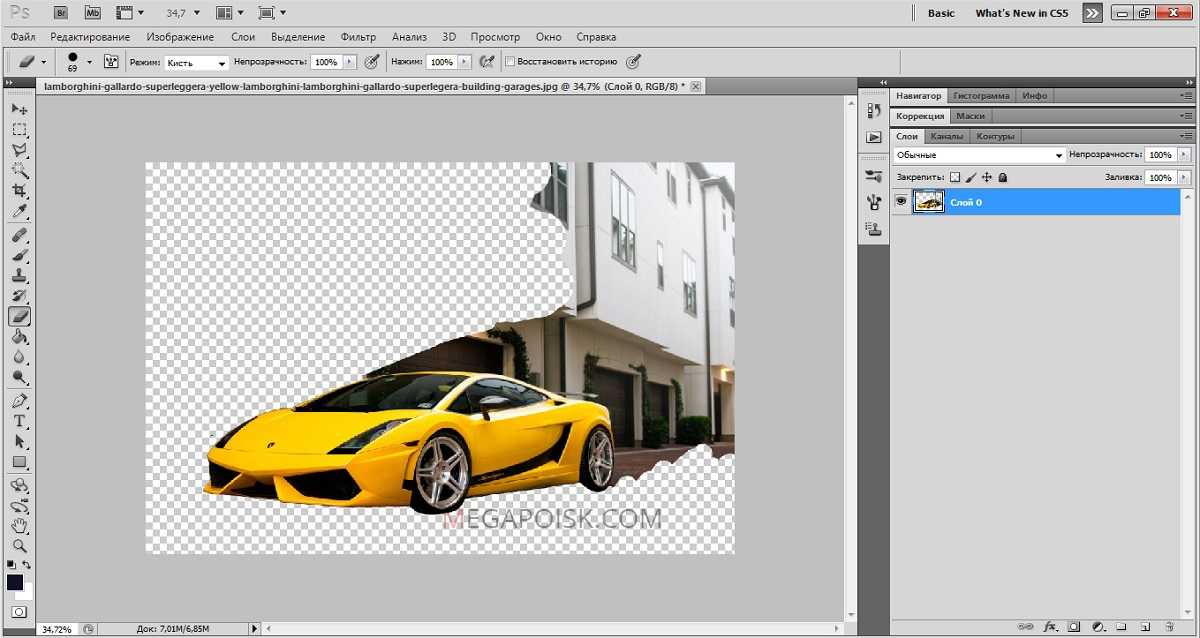Select the Hand tool
This screenshot has height=638, width=1200.
coord(19,526)
